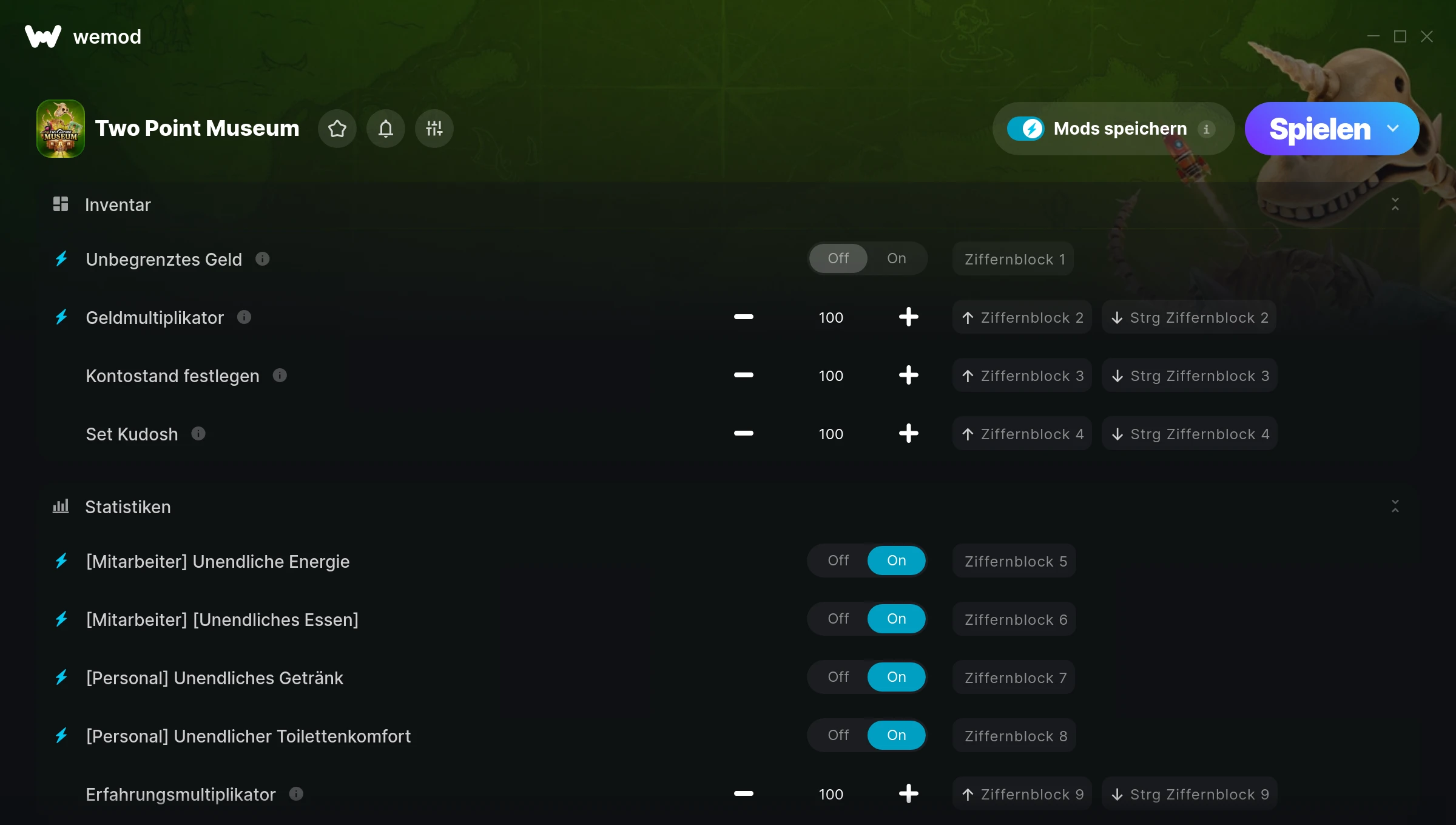
Task: Change the Strg Ziffernblock 3 hotkey
Action: click(1190, 375)
